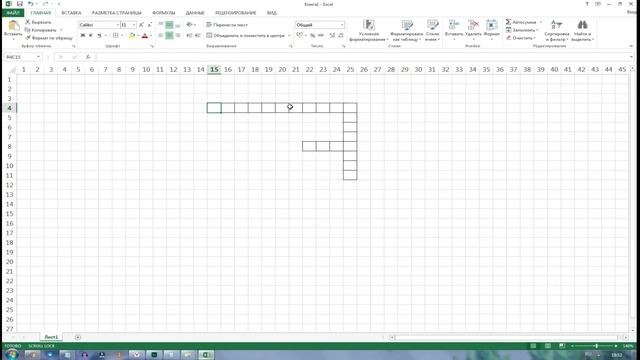The image size is (640, 360).
Task: Click the insert function fx button
Action: pos(88,57)
